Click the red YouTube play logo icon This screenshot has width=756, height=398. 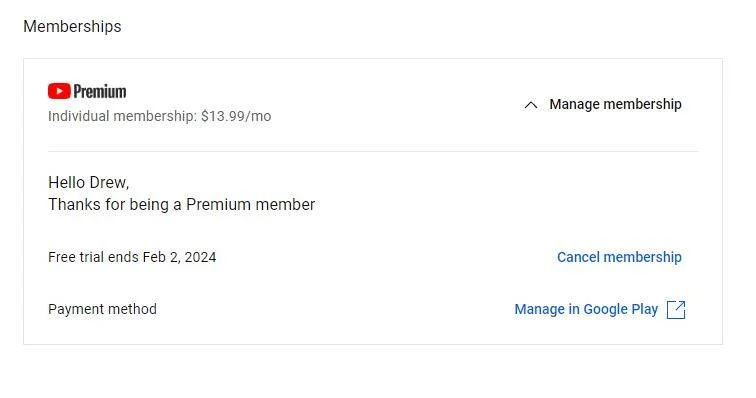59,91
